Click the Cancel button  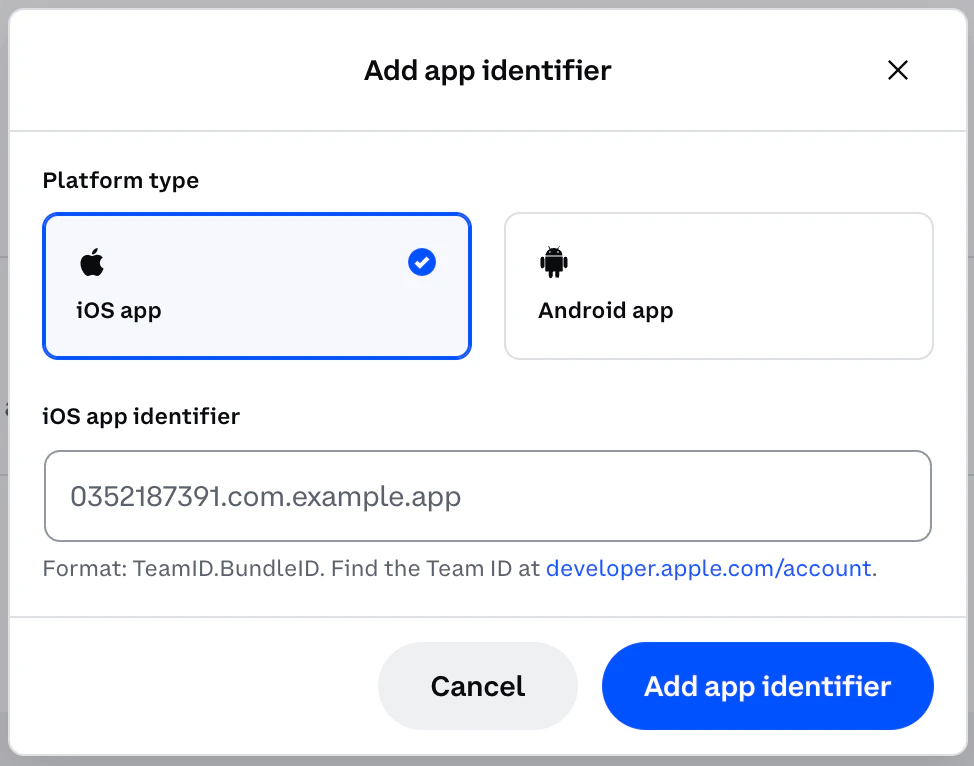477,686
